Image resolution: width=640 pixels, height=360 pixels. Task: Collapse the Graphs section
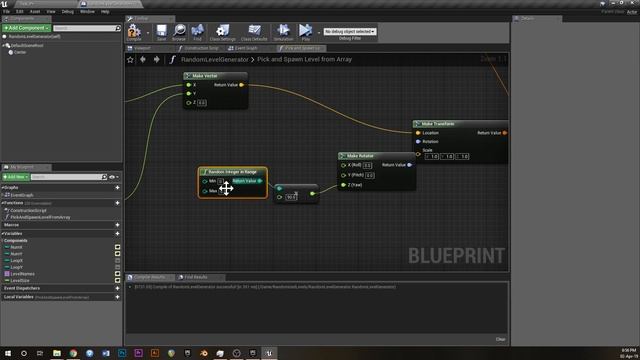3,188
